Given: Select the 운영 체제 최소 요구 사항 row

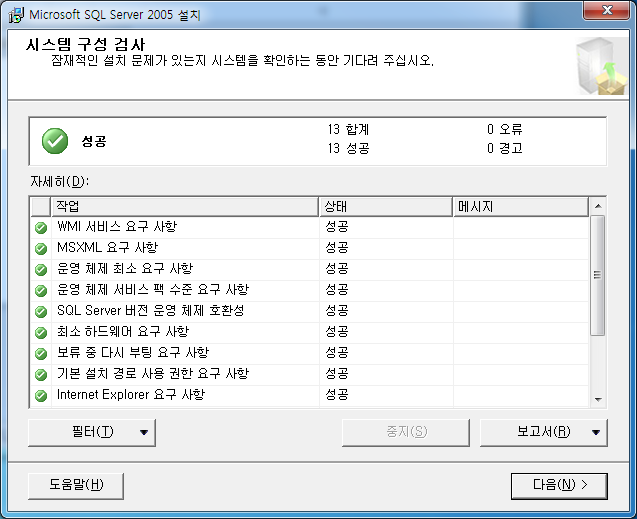Looking at the screenshot, I should coord(310,269).
